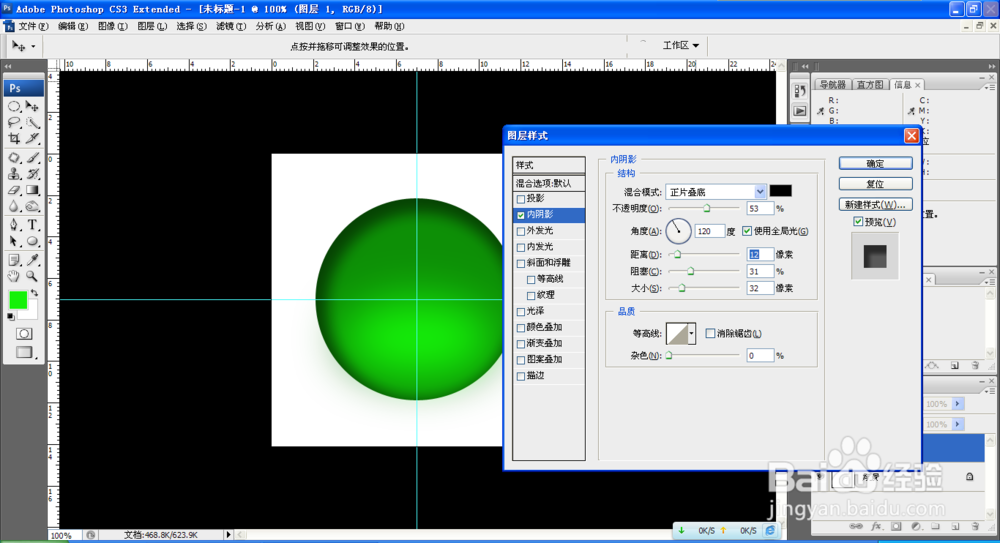Expand the layer fill 100% arrow
Image resolution: width=1000 pixels, height=543 pixels.
click(957, 424)
